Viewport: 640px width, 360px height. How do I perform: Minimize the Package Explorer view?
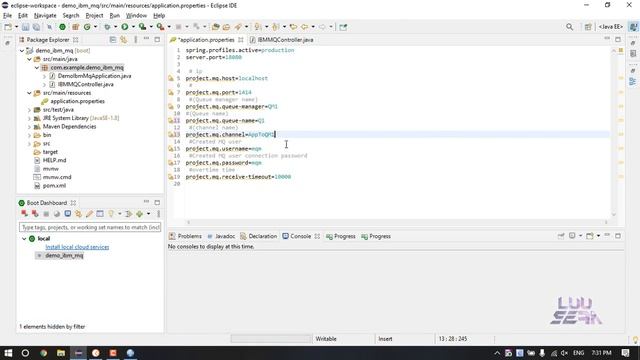pos(147,39)
